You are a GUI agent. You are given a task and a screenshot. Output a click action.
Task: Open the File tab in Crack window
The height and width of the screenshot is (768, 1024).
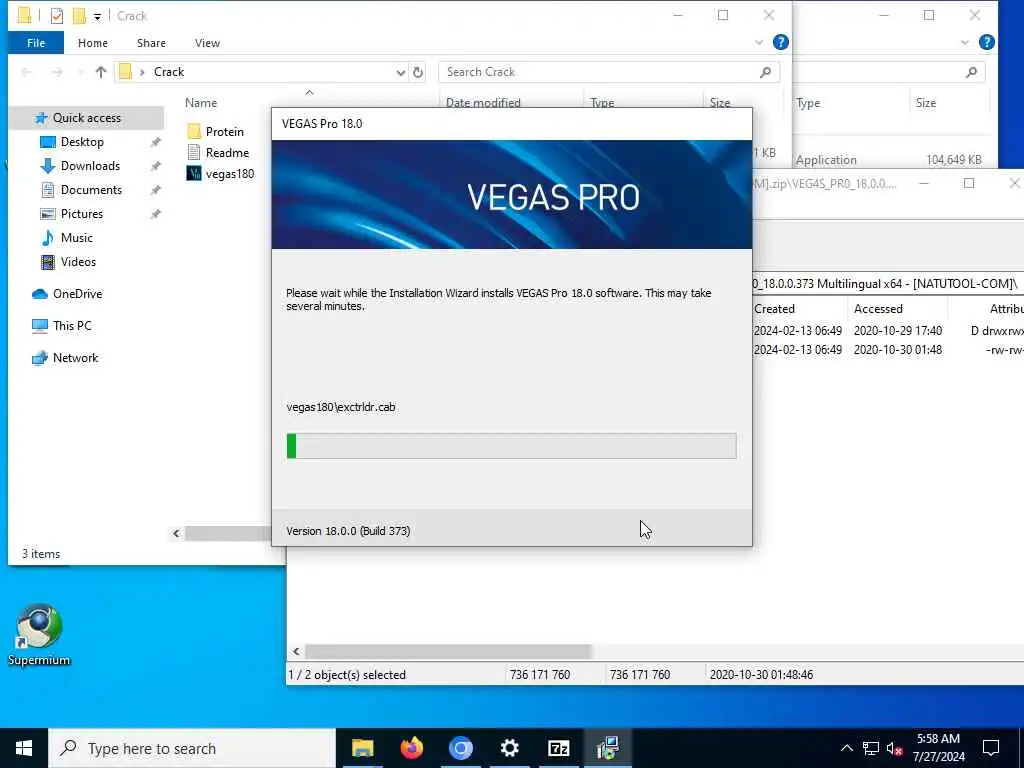tap(36, 43)
